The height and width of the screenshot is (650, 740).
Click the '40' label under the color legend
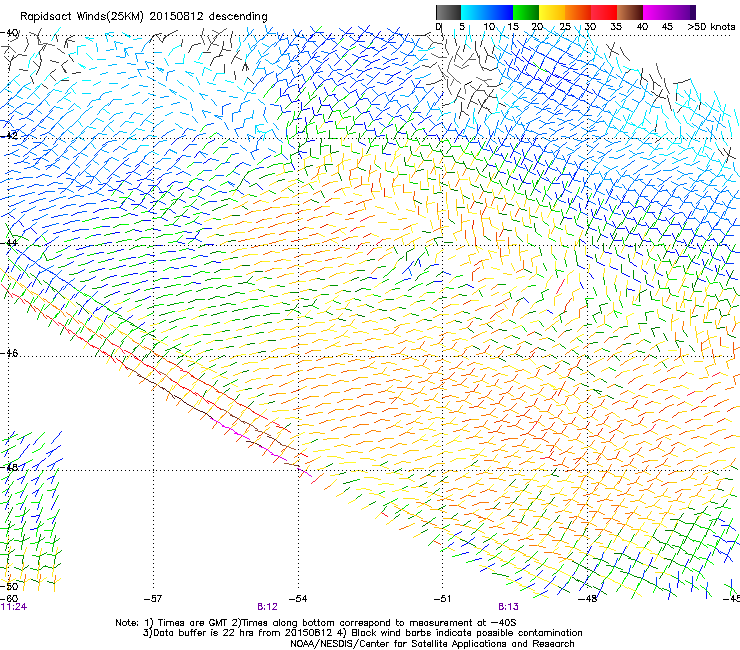pos(642,27)
